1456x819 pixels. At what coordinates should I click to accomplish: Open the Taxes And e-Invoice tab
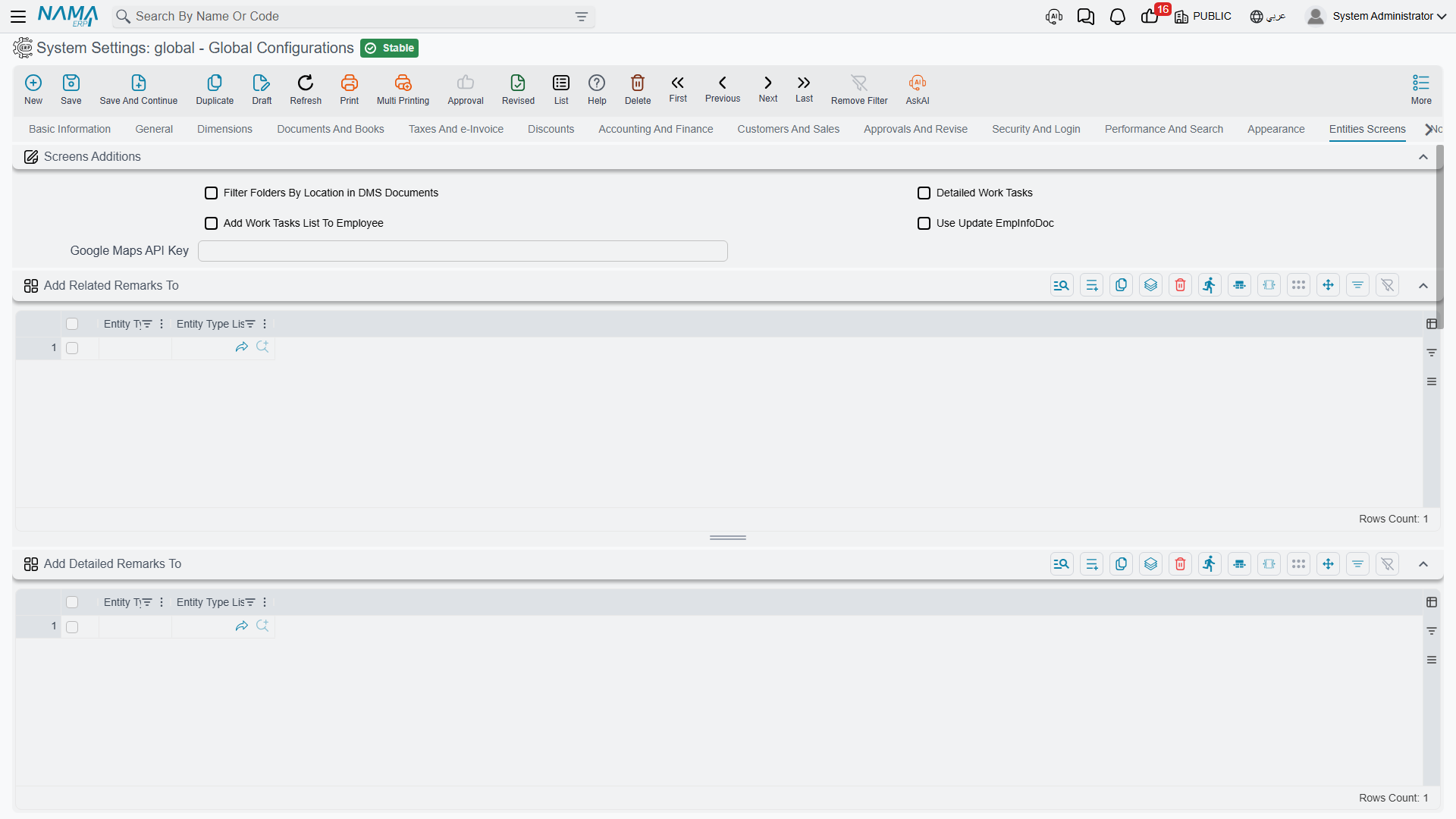tap(456, 130)
